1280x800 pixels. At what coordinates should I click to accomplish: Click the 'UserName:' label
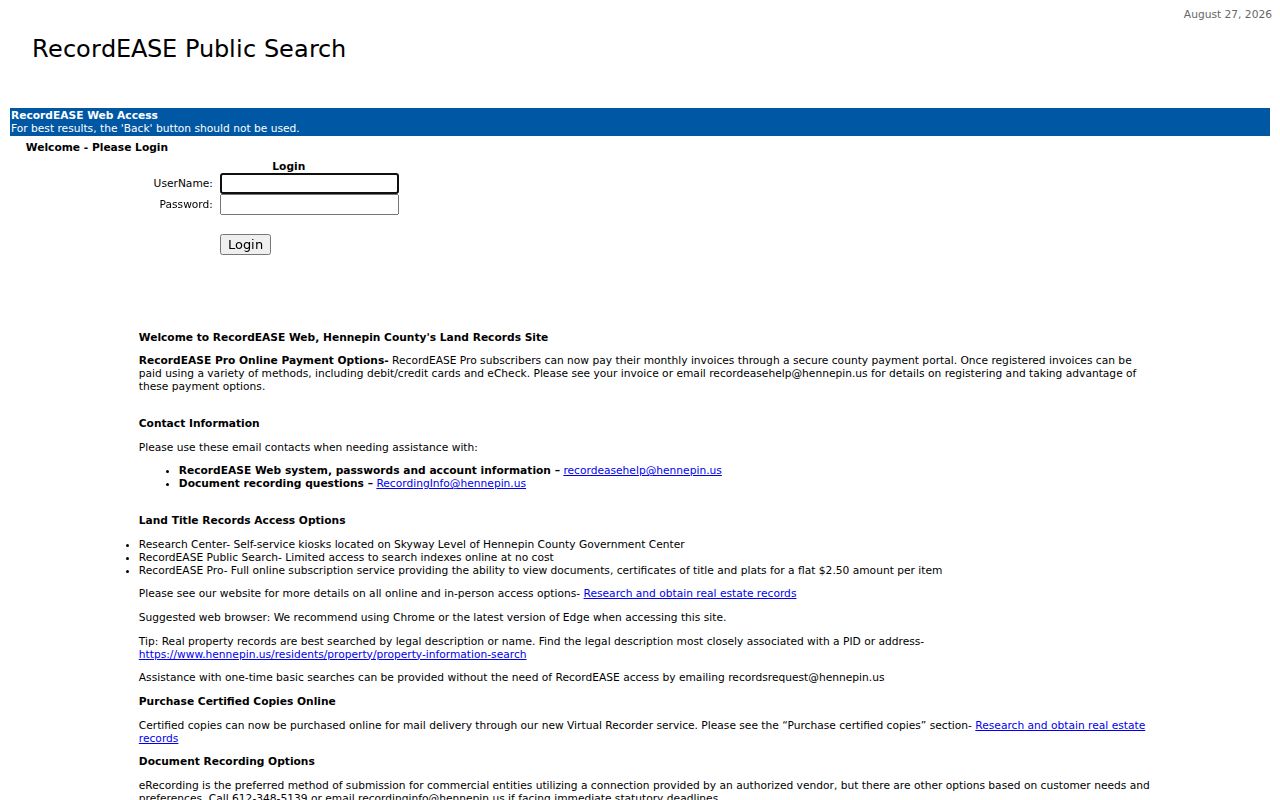(183, 183)
